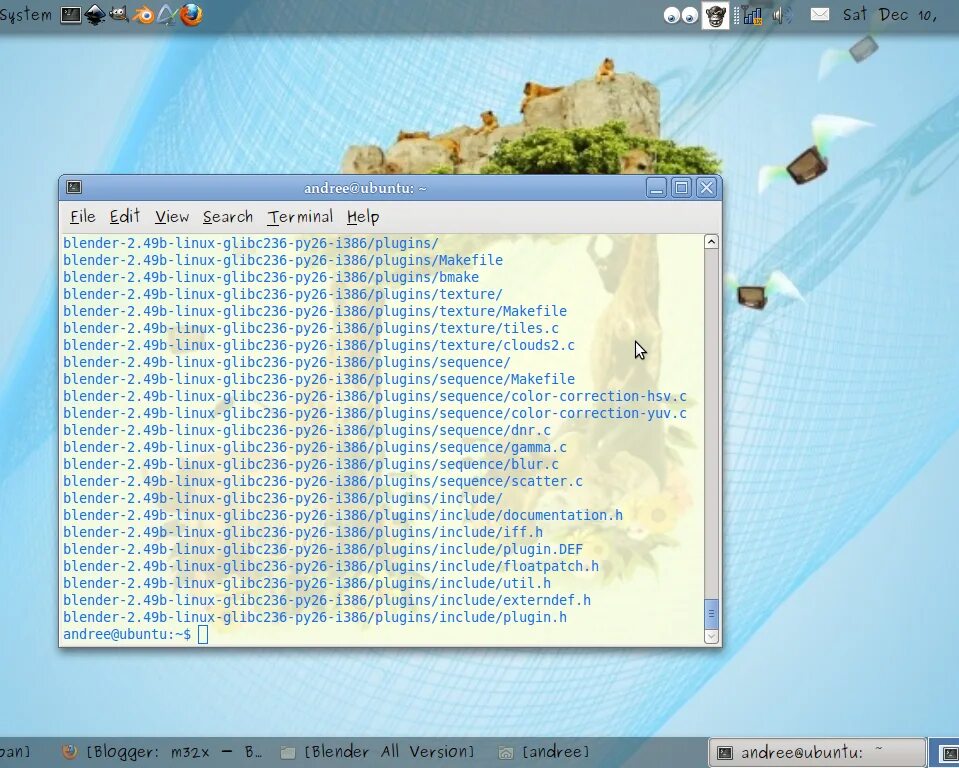959x768 pixels.
Task: Open the System menu in the panel
Action: tap(26, 15)
